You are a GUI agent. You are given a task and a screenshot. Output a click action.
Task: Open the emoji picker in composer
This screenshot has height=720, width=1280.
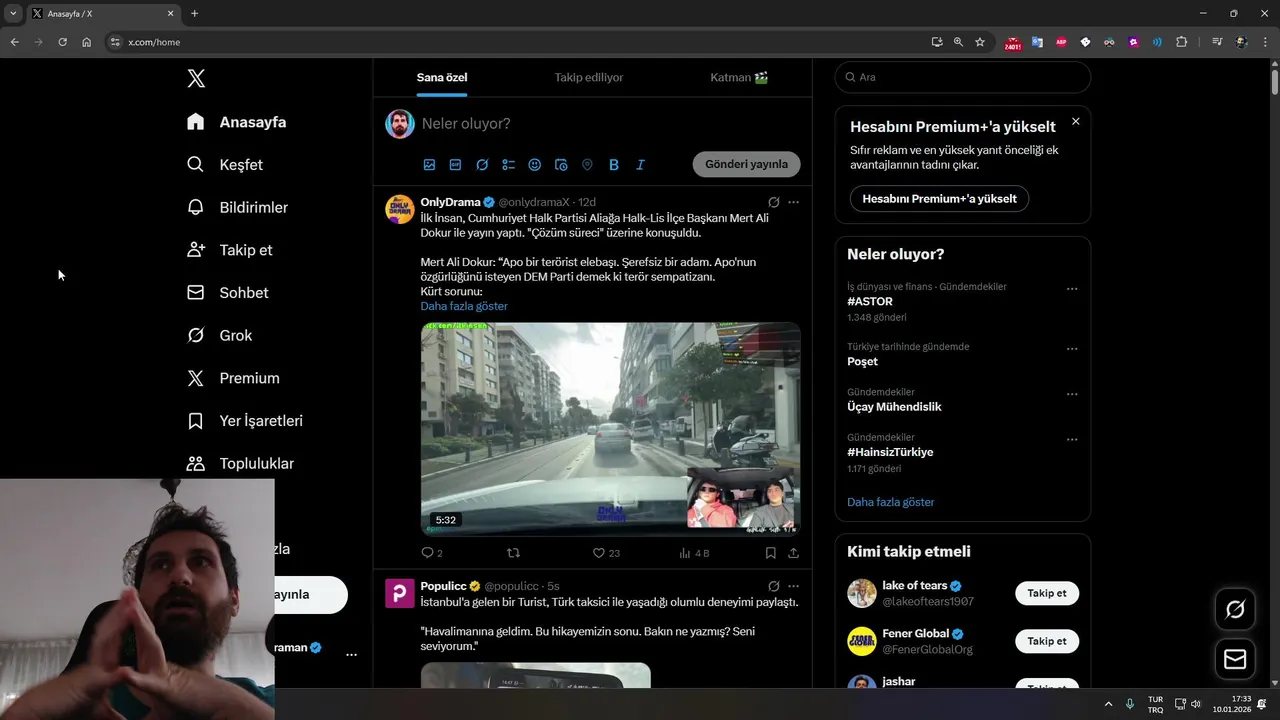click(535, 165)
